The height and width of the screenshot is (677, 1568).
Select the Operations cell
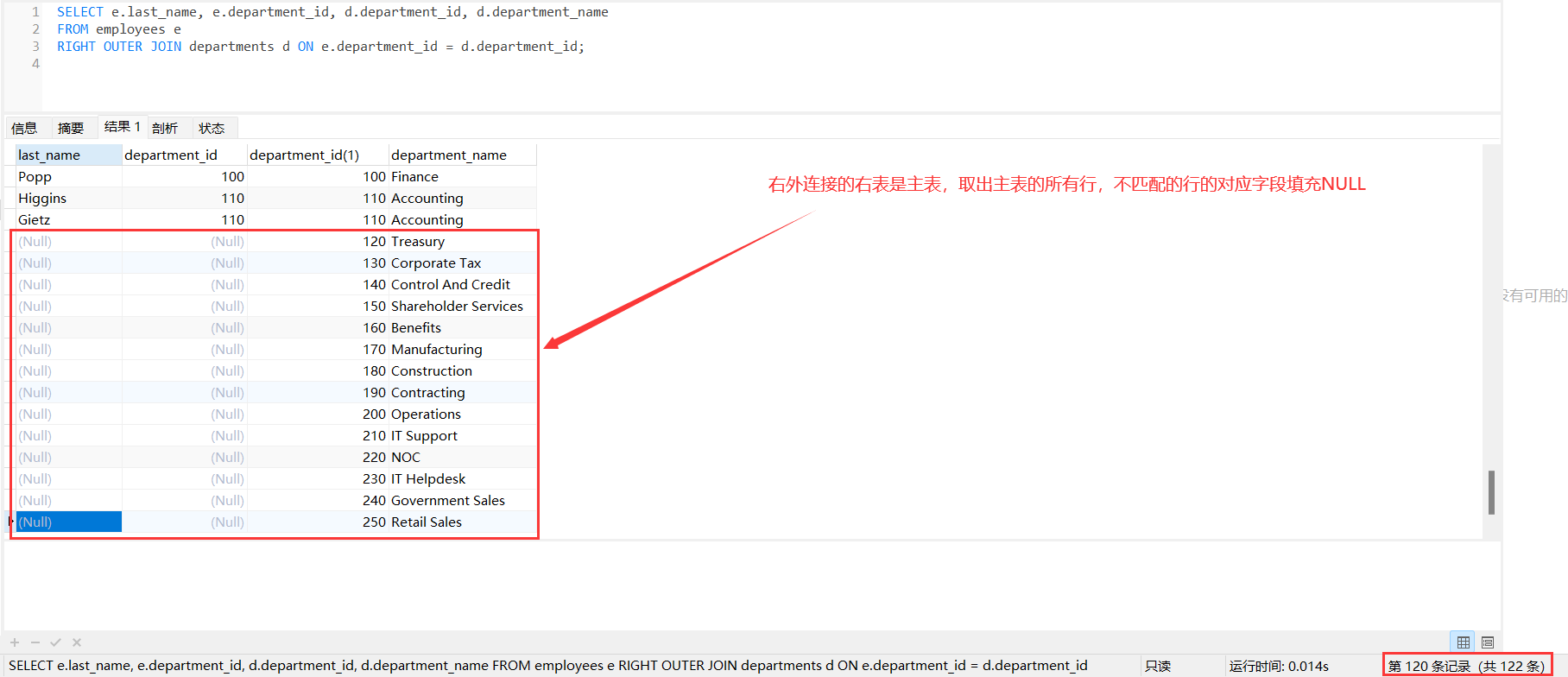coord(462,414)
